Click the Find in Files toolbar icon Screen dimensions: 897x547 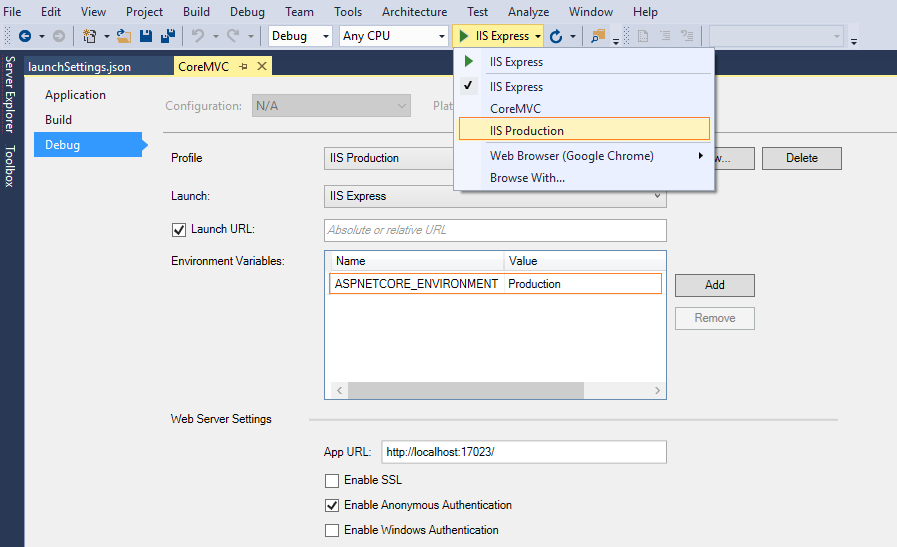coord(598,36)
